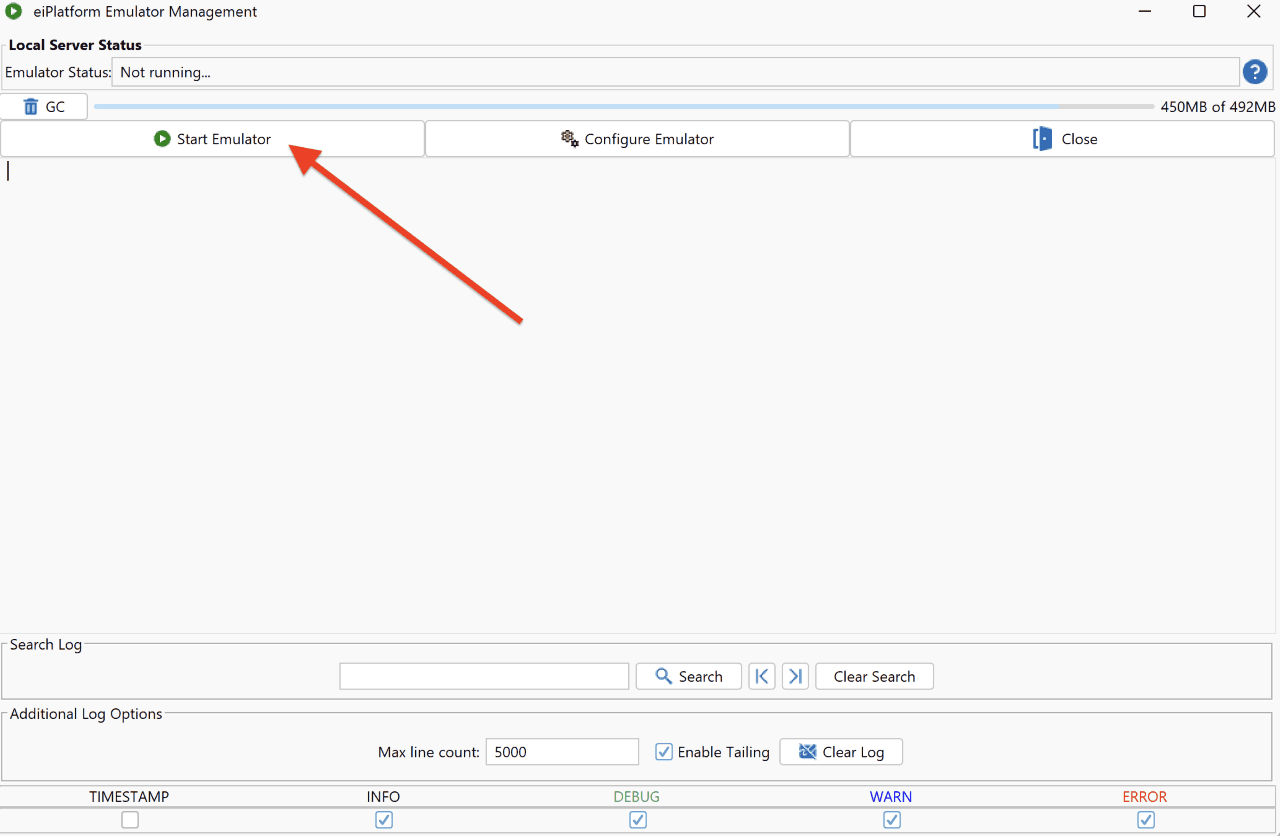
Task: Clear the current search
Action: [x=874, y=677]
